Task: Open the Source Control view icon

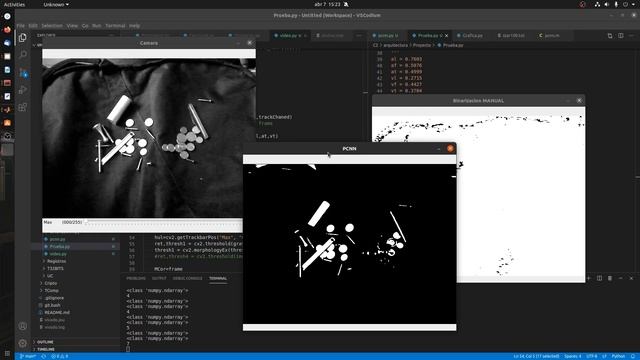Action: [23, 73]
